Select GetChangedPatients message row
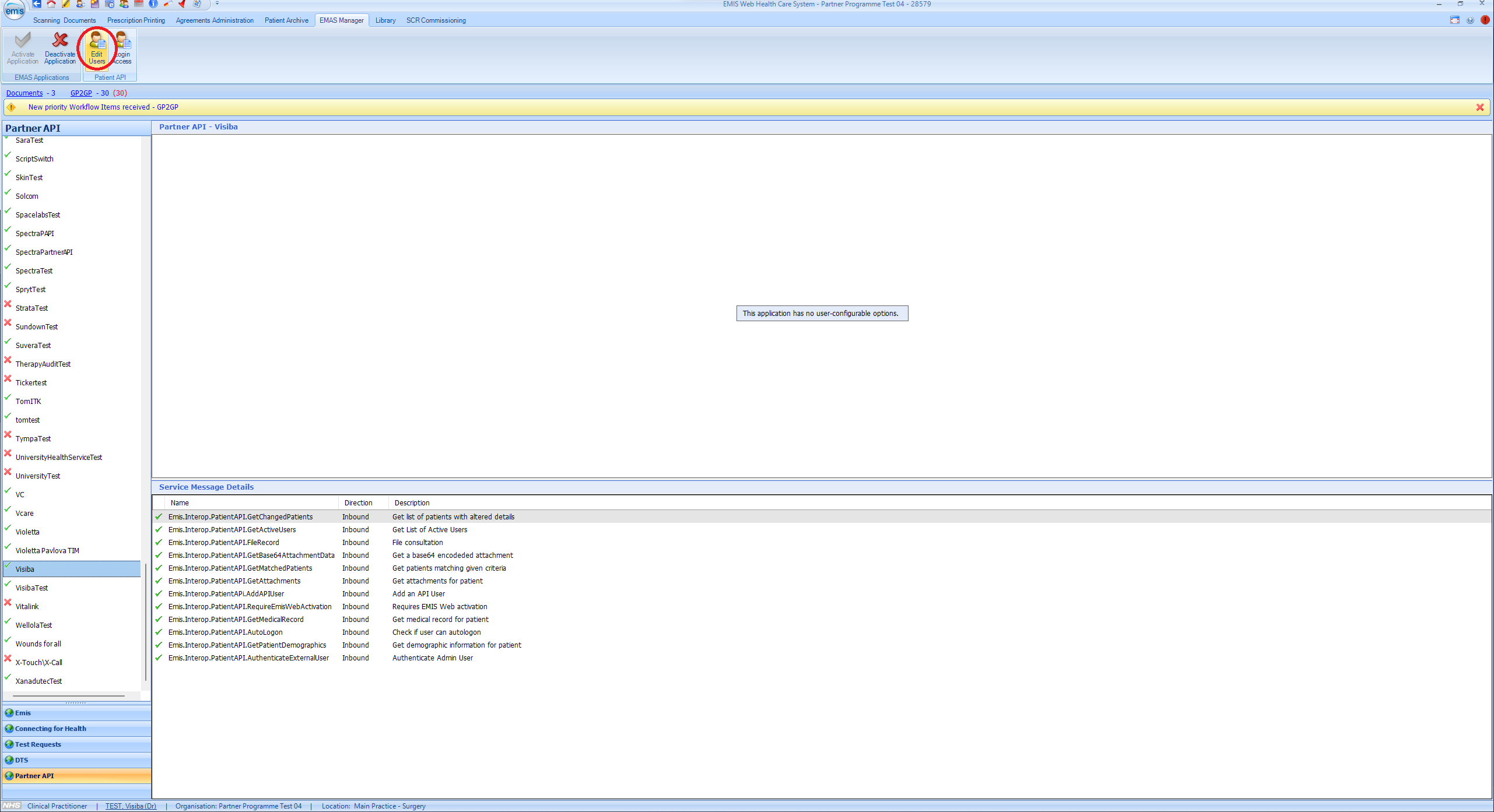The width and height of the screenshot is (1494, 812). point(822,517)
